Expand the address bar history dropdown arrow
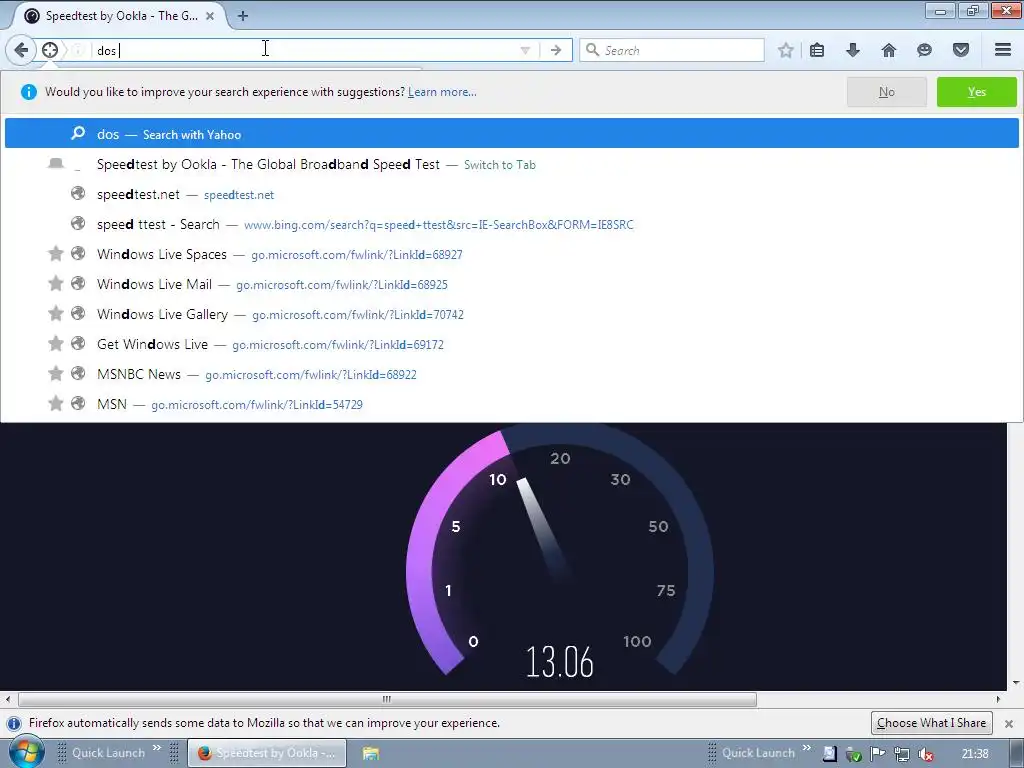The height and width of the screenshot is (768, 1024). pos(525,50)
